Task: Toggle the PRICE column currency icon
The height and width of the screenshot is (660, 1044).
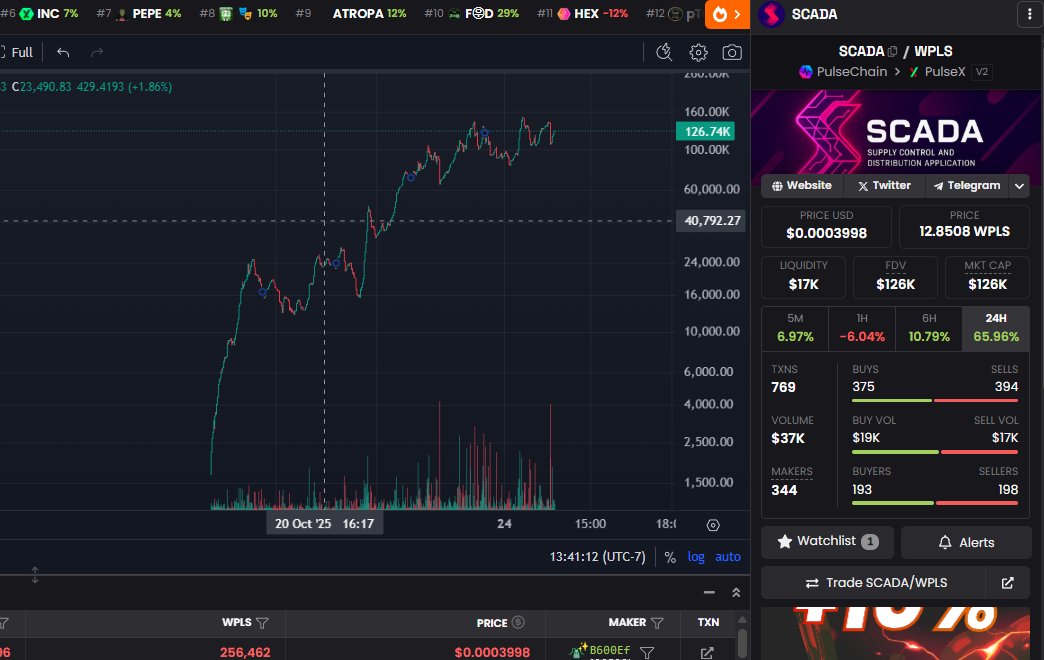Action: pyautogui.click(x=518, y=622)
